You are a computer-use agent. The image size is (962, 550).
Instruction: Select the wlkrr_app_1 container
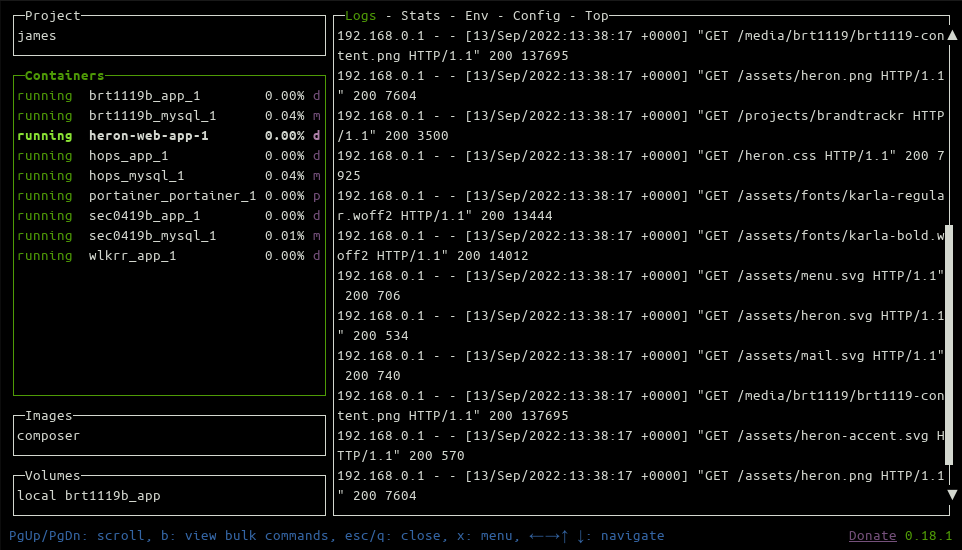click(x=169, y=256)
